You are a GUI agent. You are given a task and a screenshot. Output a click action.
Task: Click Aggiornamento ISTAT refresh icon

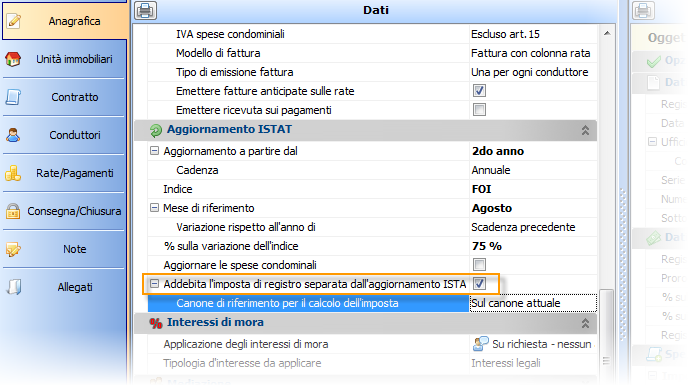[156, 130]
